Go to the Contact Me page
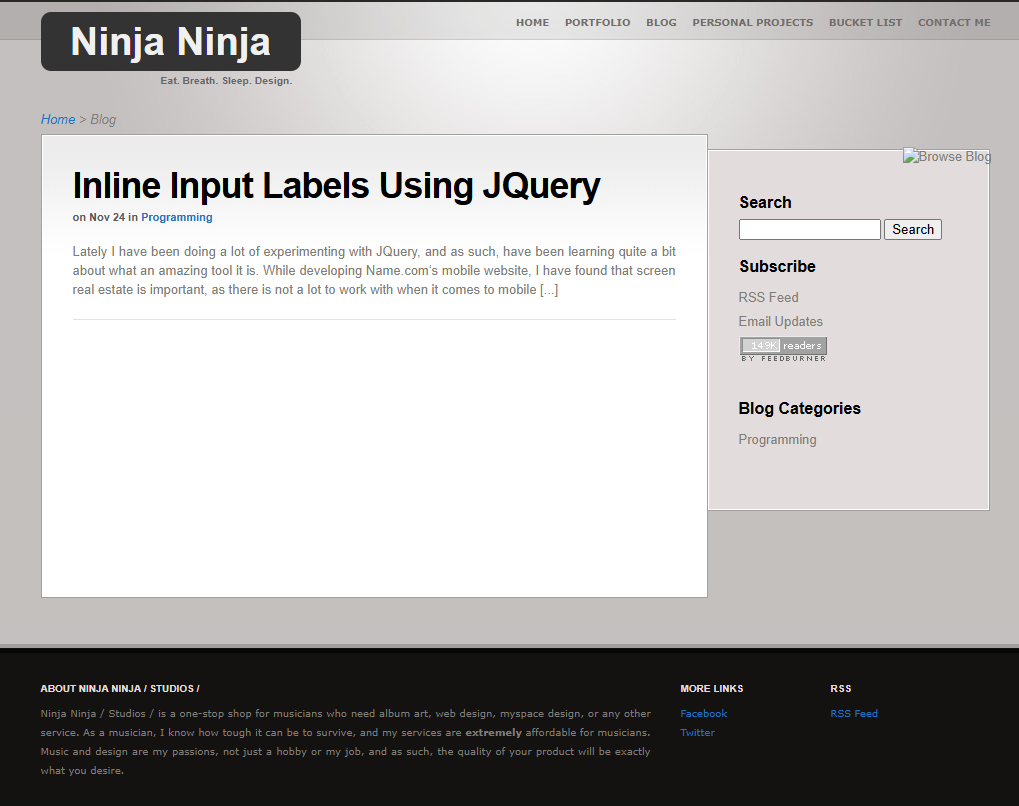1019x806 pixels. point(954,23)
